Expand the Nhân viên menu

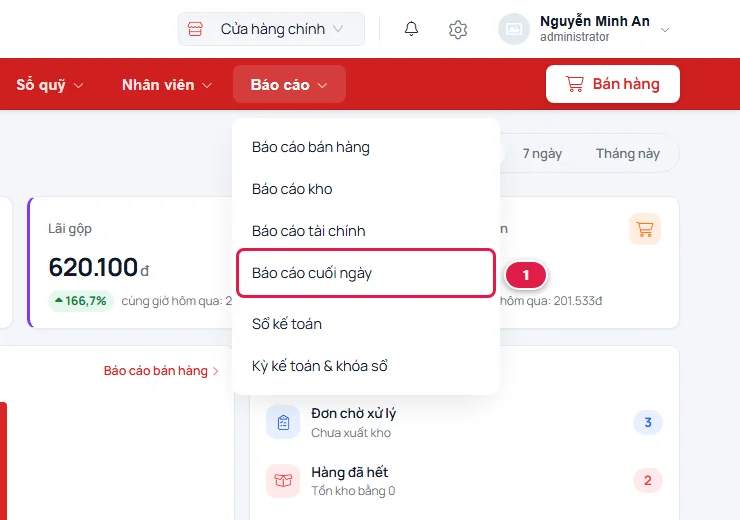(167, 85)
